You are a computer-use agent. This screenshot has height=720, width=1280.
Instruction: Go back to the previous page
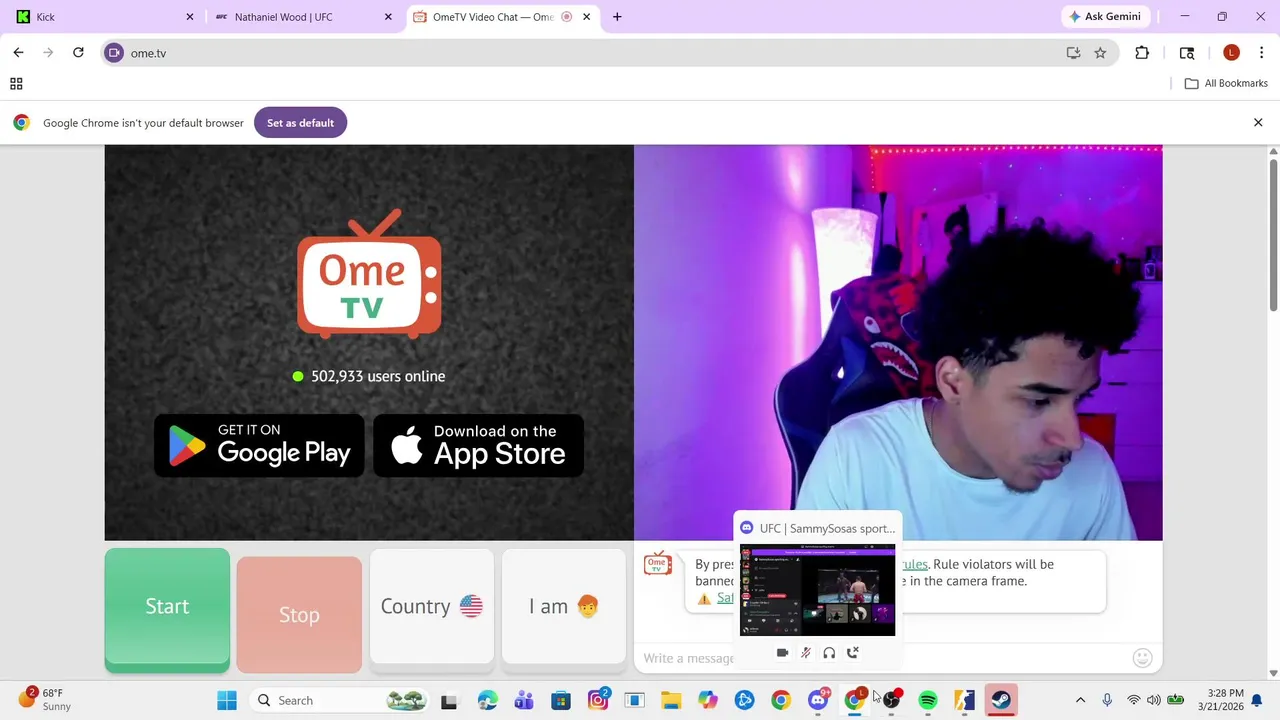[18, 53]
